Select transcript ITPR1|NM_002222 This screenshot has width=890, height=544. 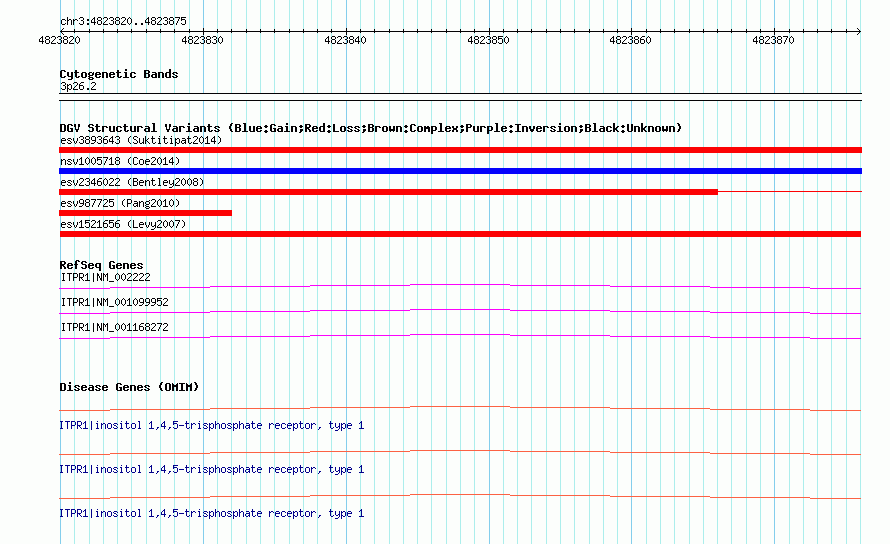(x=106, y=278)
